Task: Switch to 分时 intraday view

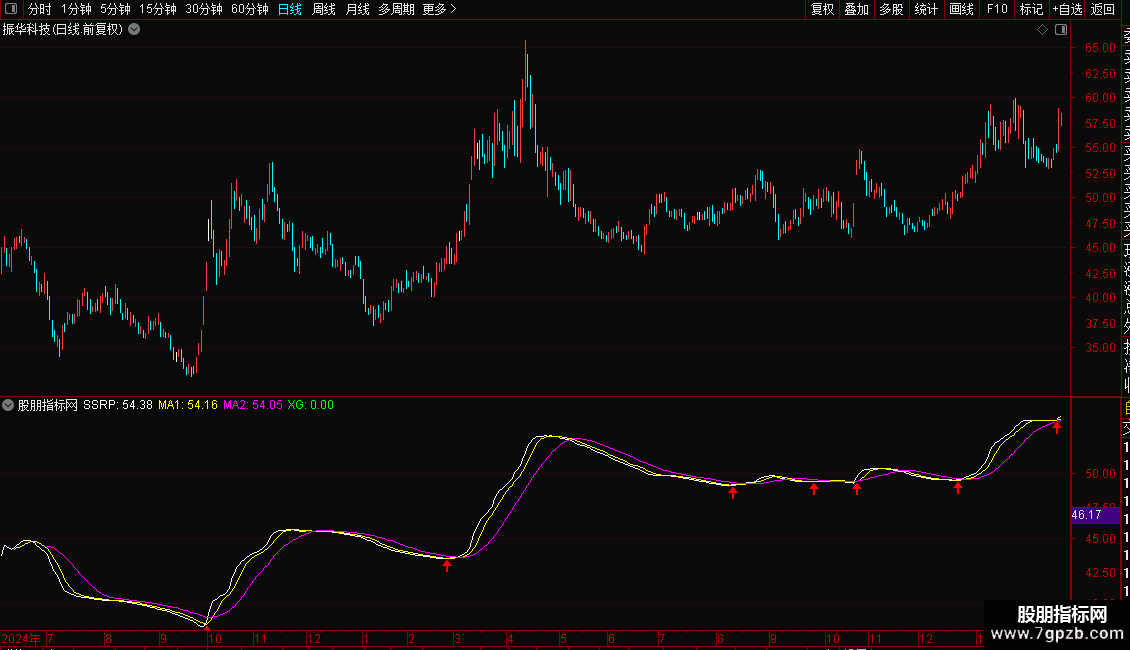Action: (x=40, y=9)
